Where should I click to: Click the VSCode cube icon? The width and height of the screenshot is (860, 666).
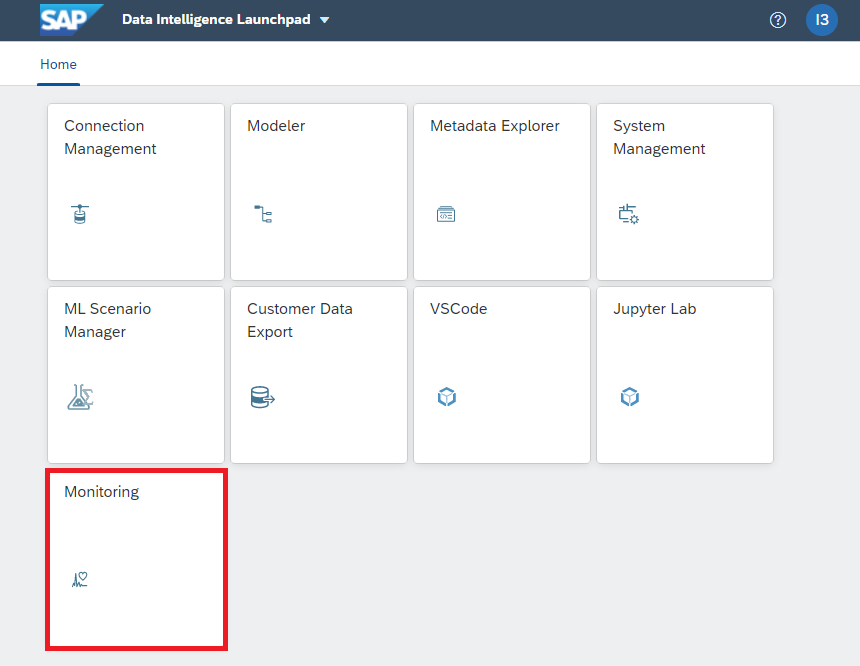[447, 397]
